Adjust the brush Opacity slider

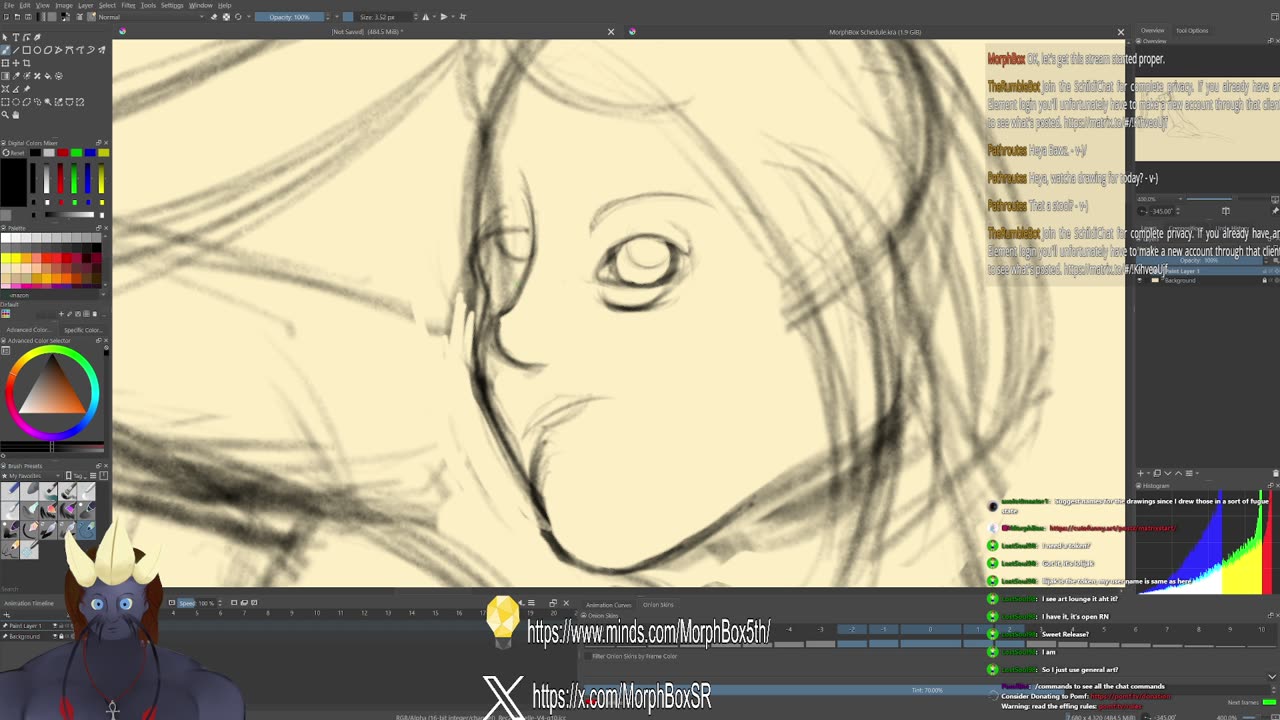(x=290, y=17)
